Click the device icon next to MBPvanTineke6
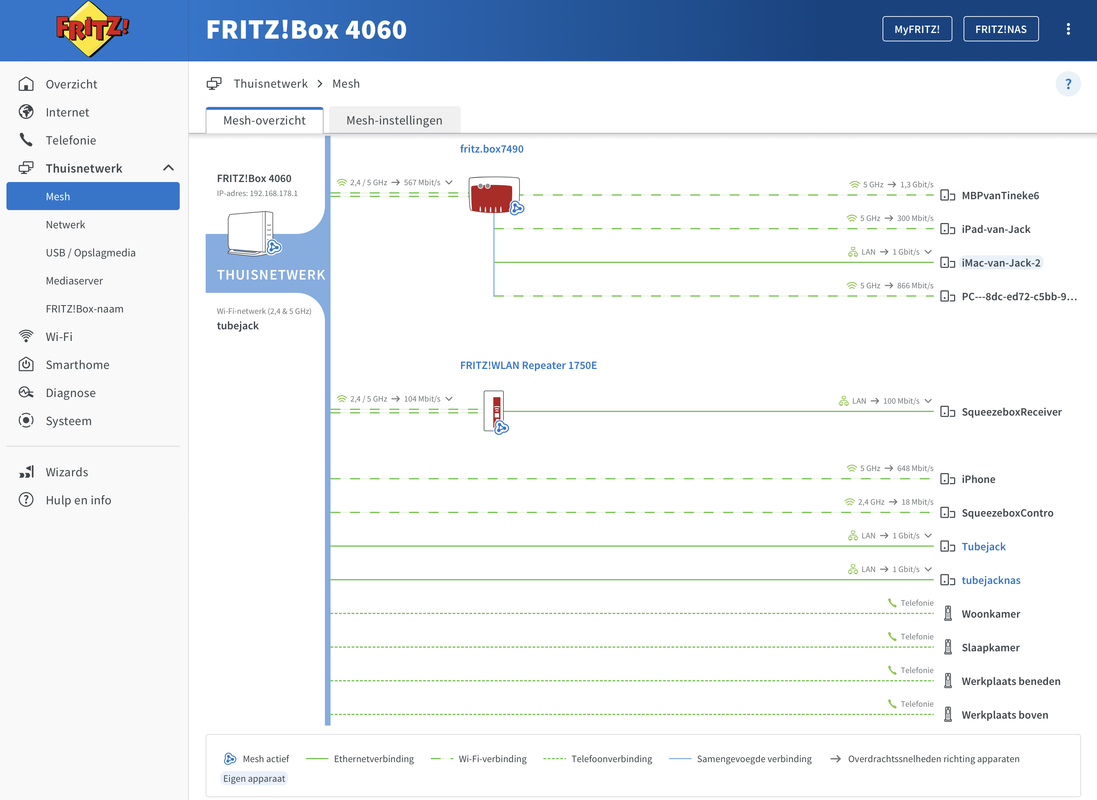Image resolution: width=1097 pixels, height=800 pixels. coord(947,196)
